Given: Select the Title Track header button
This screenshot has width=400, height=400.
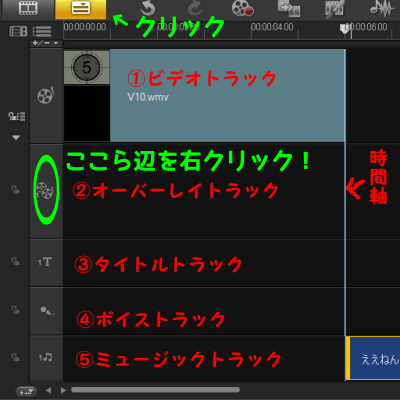Looking at the screenshot, I should click(46, 263).
